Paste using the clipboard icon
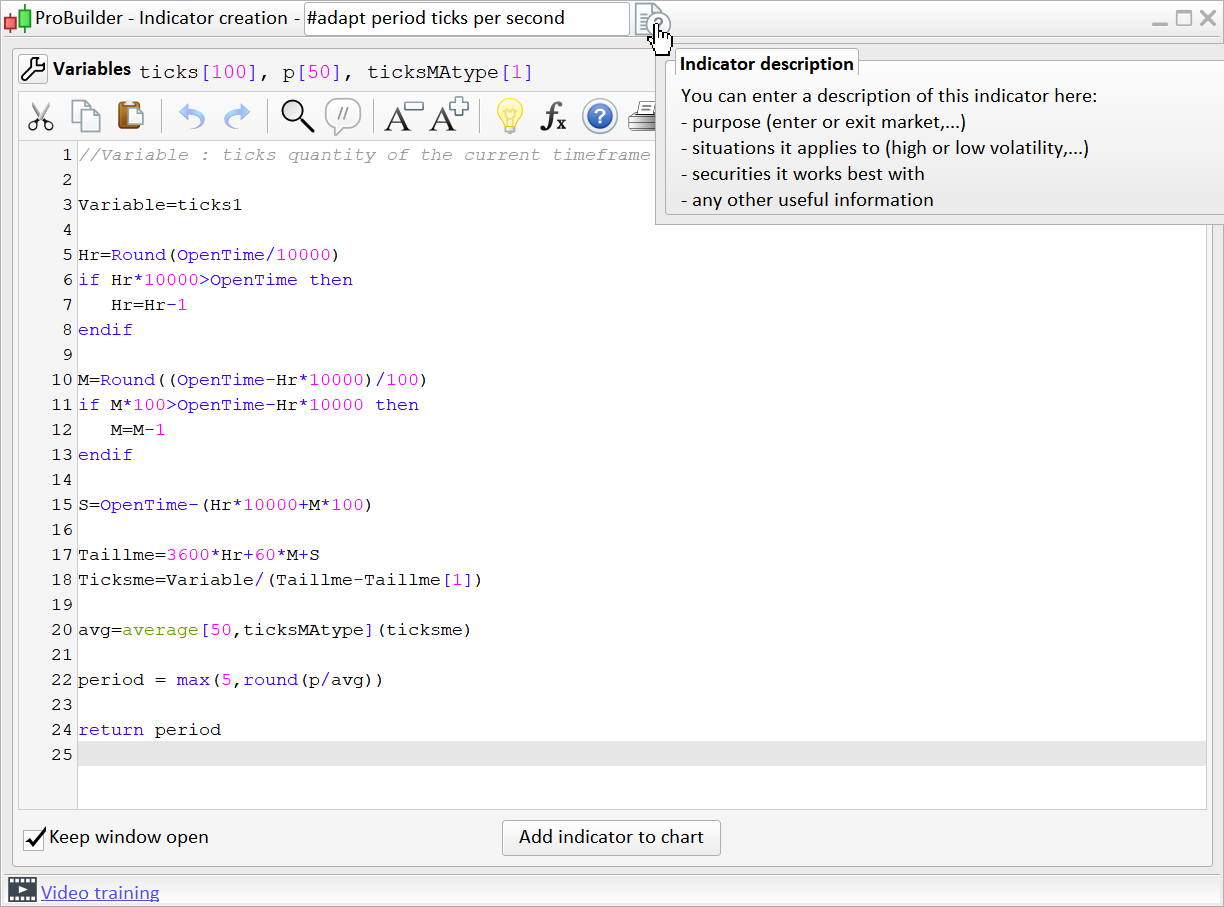The height and width of the screenshot is (907, 1224). [x=130, y=117]
